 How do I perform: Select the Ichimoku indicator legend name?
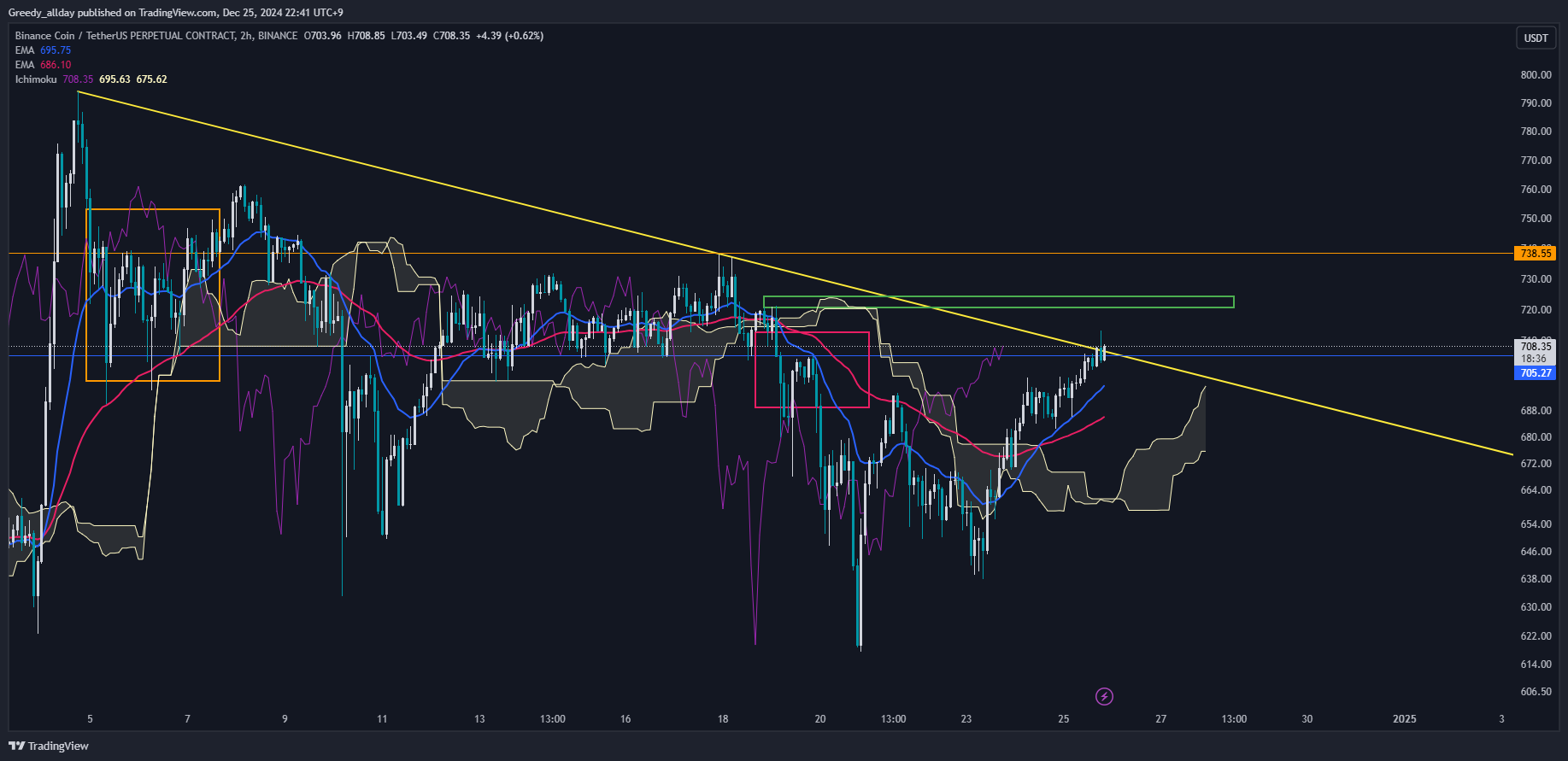36,79
